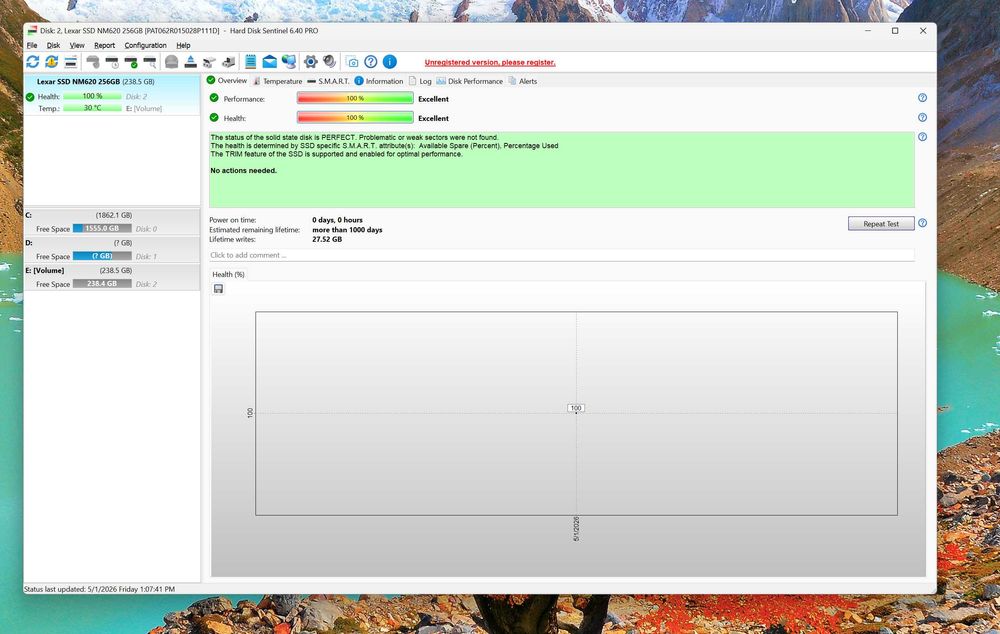1000x634 pixels.
Task: Click the disk with clock toolbar icon
Action: pyautogui.click(x=112, y=62)
